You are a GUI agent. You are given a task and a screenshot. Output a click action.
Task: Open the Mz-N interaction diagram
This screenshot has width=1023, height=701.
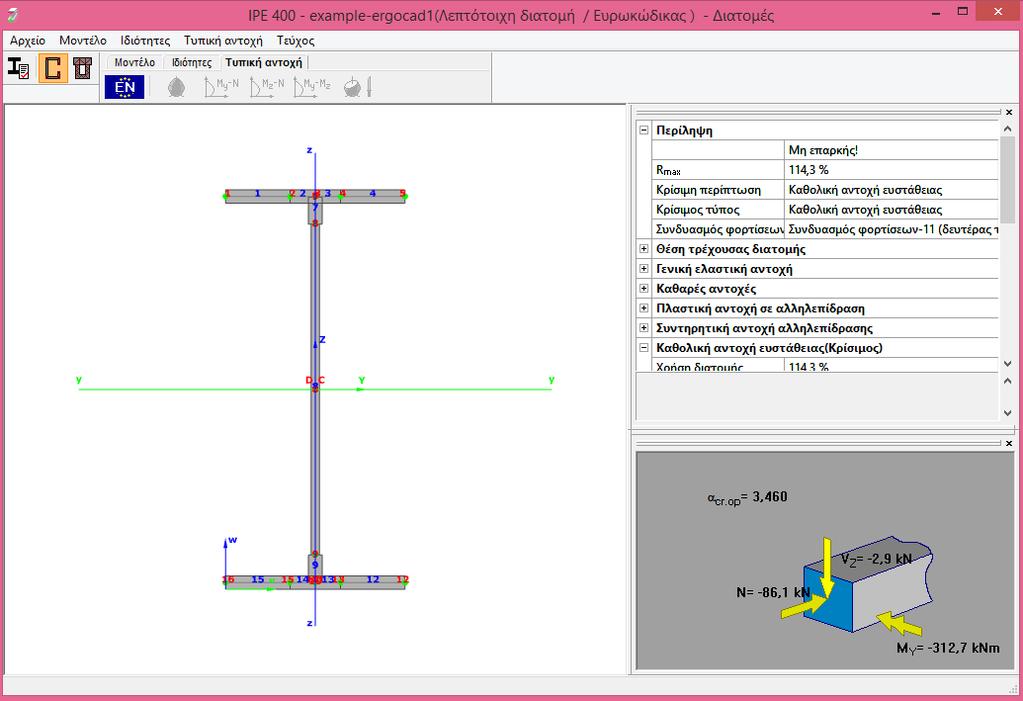tap(267, 87)
